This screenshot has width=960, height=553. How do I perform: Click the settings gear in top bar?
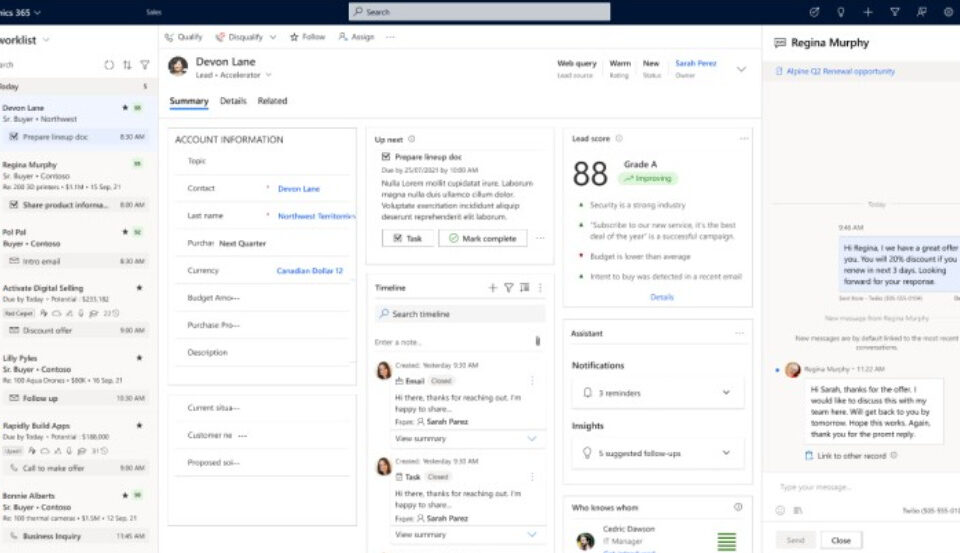click(x=948, y=12)
